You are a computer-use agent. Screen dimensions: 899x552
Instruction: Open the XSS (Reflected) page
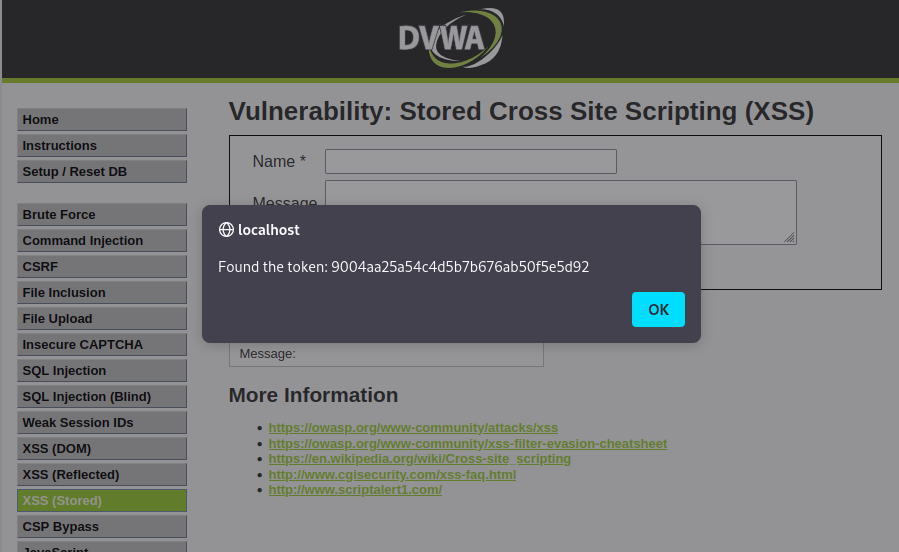pyautogui.click(x=101, y=475)
